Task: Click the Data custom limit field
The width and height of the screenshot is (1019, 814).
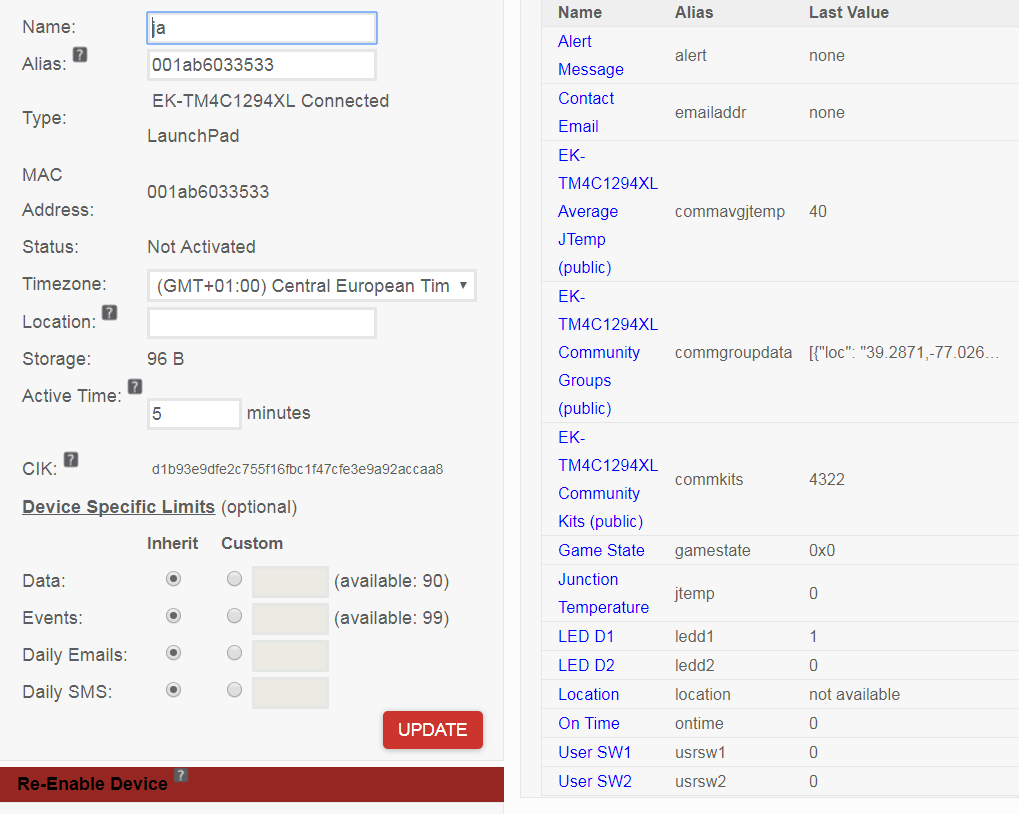Action: [x=290, y=581]
